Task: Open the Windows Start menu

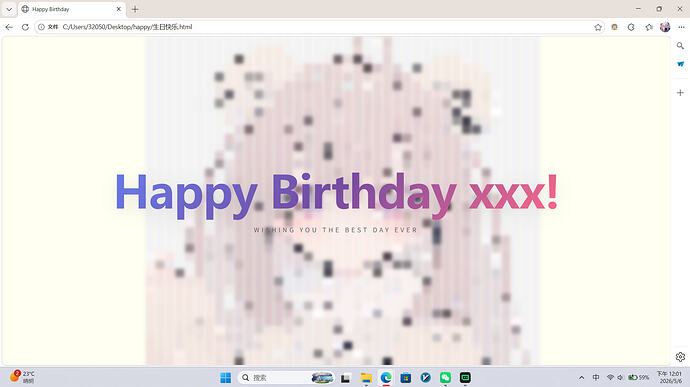Action: tap(225, 378)
